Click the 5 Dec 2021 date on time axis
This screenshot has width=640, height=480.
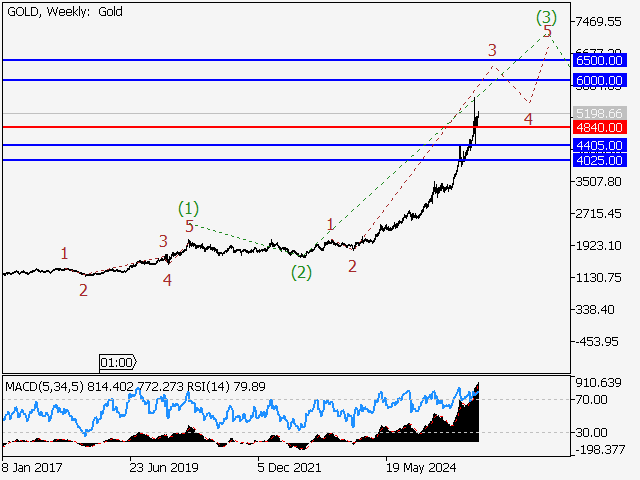pos(290,466)
